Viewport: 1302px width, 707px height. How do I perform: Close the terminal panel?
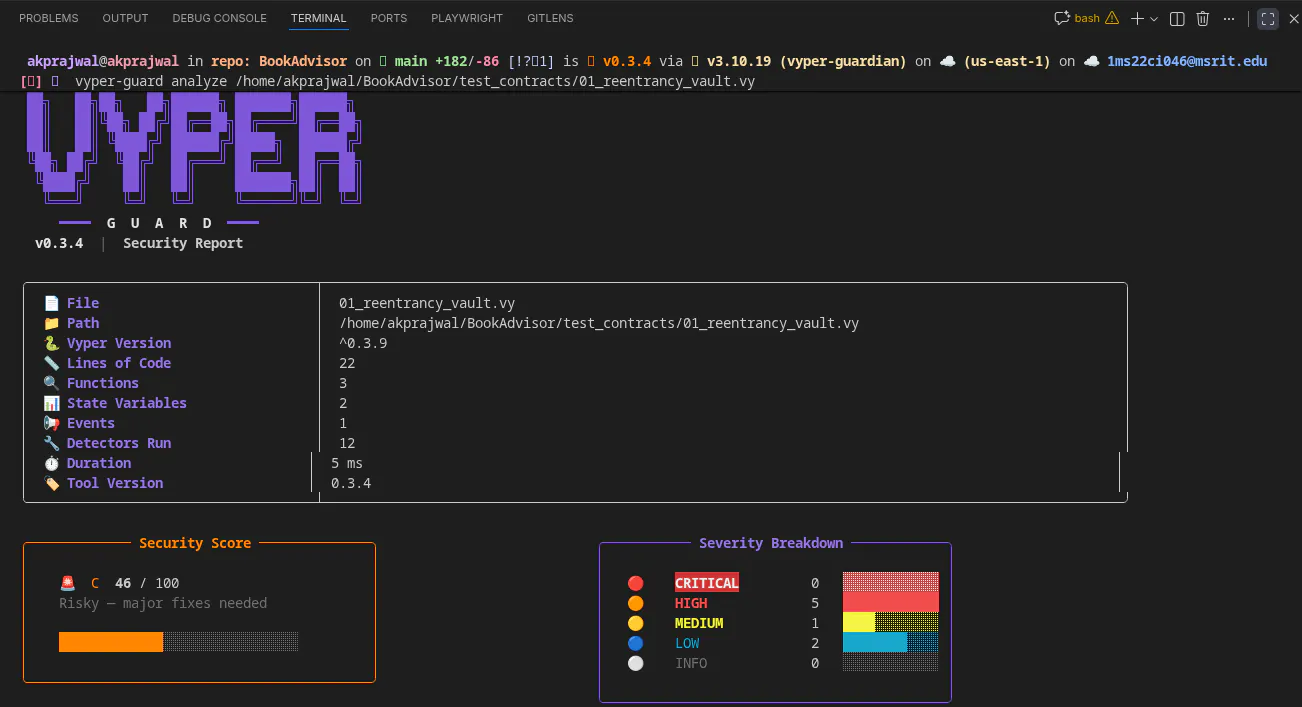click(1294, 18)
